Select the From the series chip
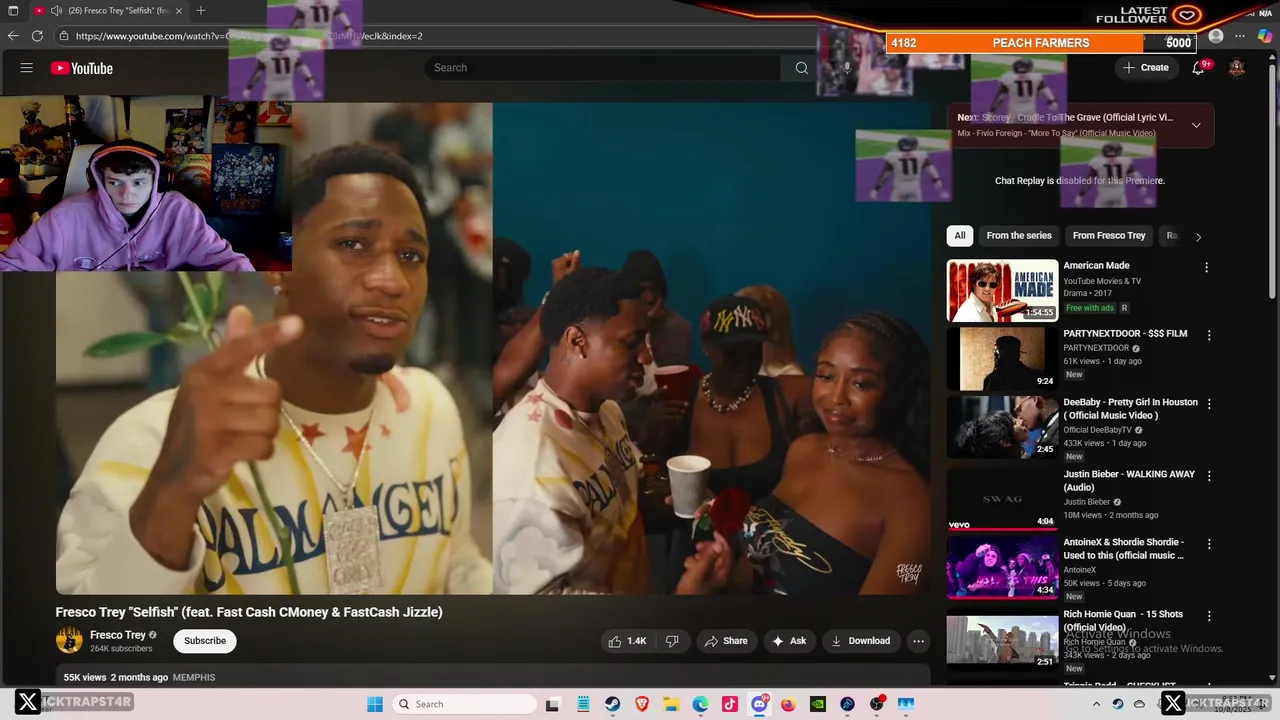1280x720 pixels. 1019,236
